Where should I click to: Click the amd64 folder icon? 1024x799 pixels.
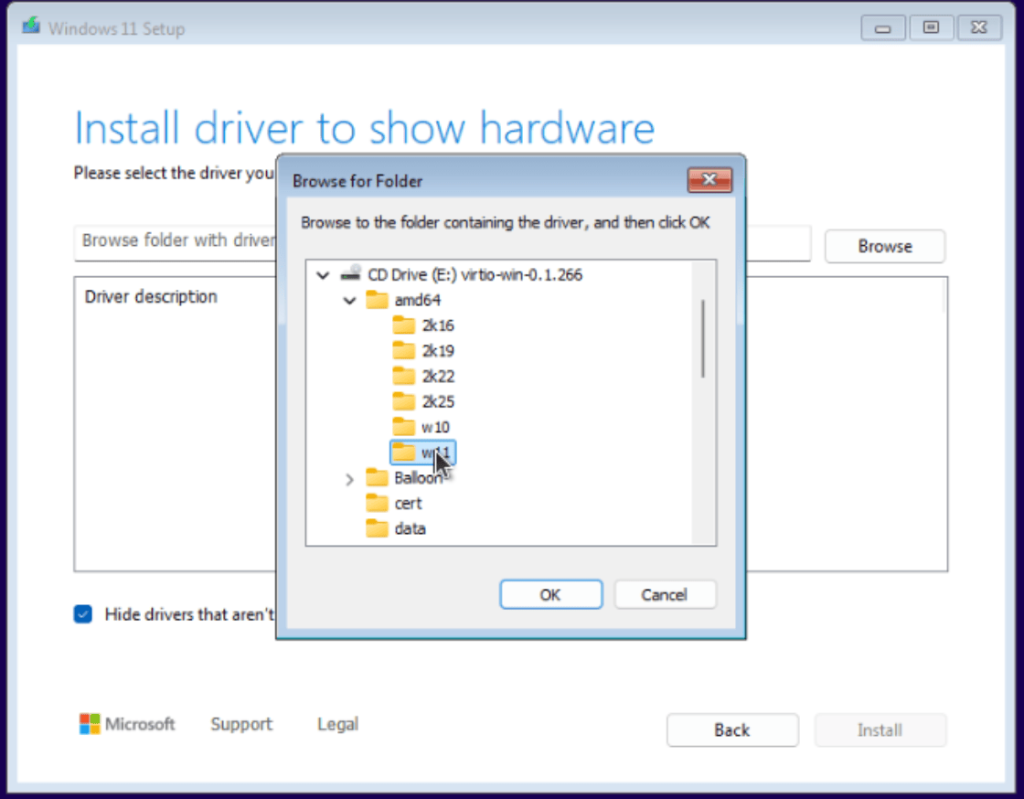click(x=377, y=300)
